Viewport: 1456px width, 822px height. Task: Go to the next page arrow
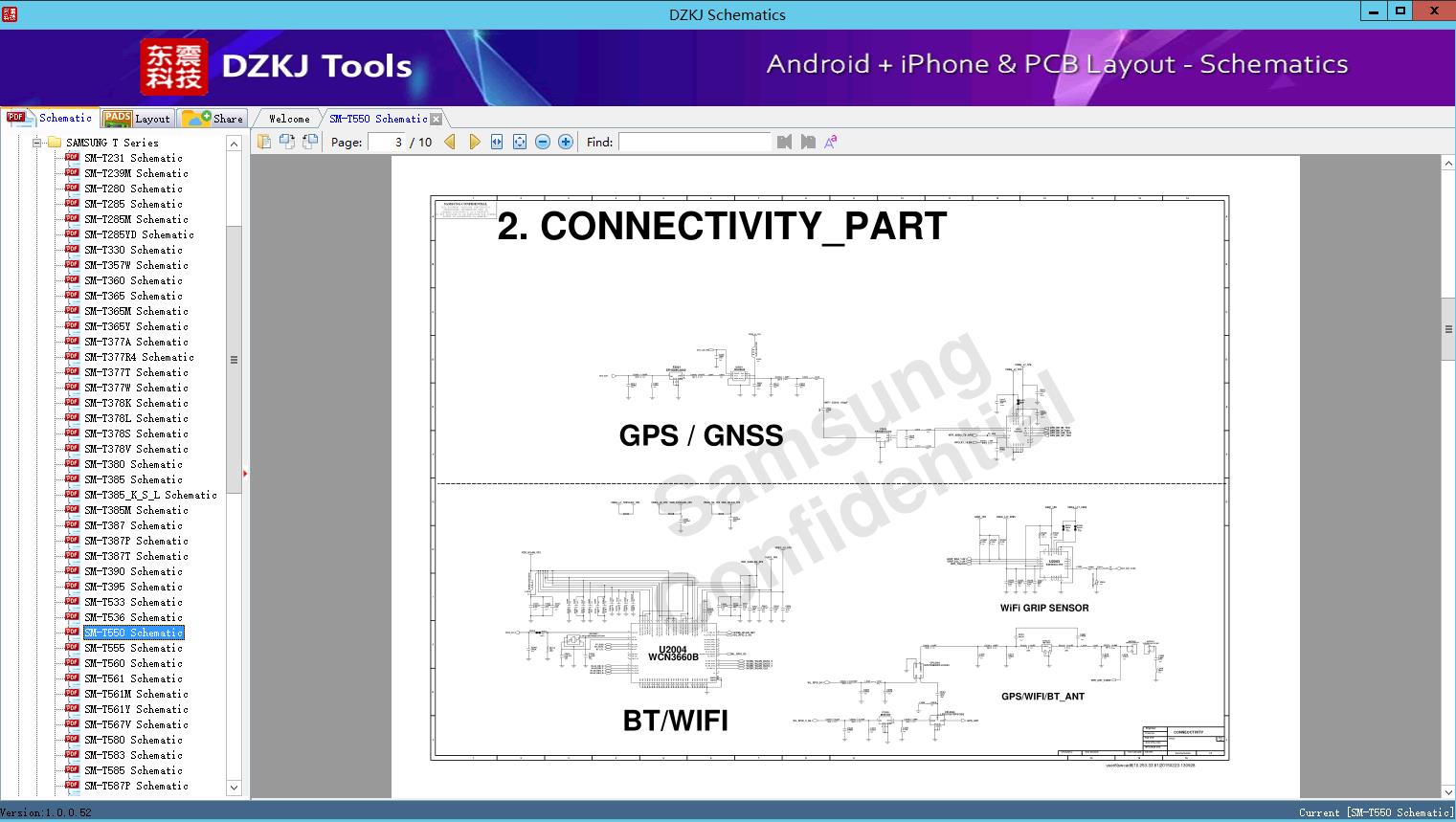pyautogui.click(x=475, y=142)
